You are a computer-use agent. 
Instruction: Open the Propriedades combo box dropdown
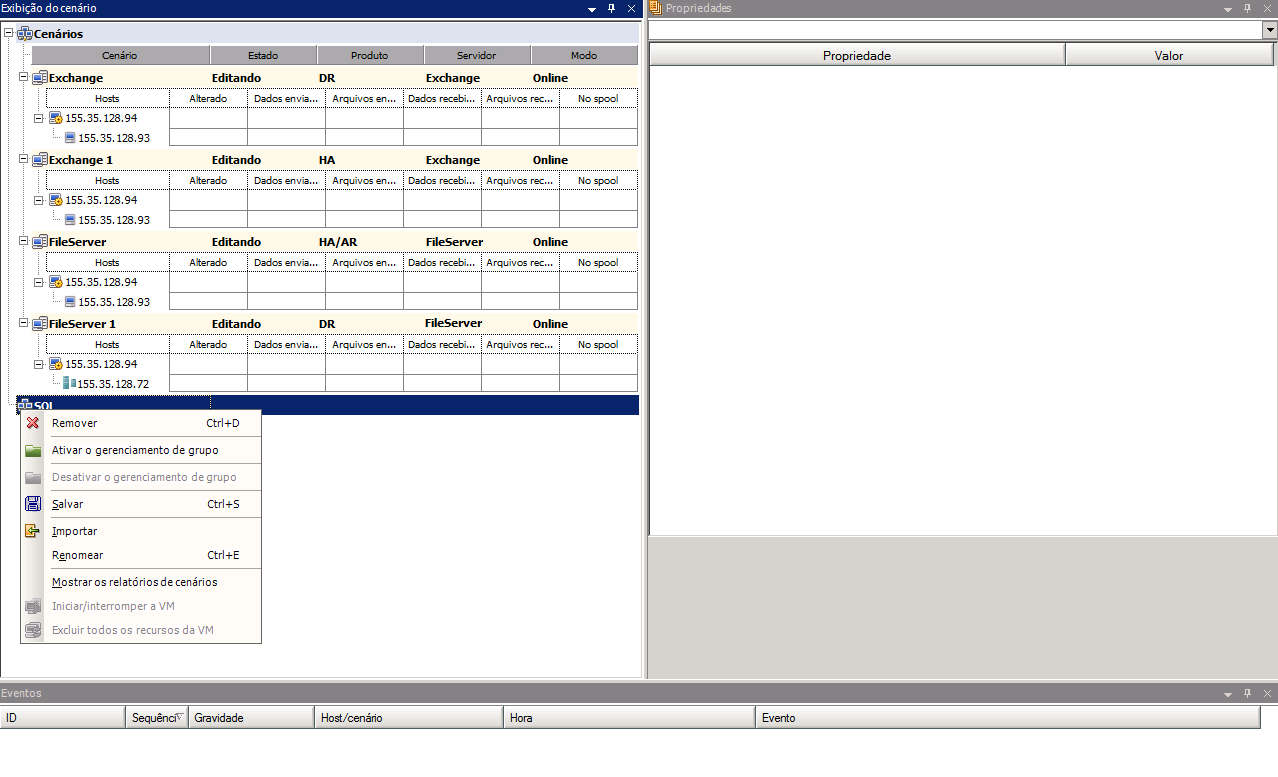click(x=1270, y=31)
